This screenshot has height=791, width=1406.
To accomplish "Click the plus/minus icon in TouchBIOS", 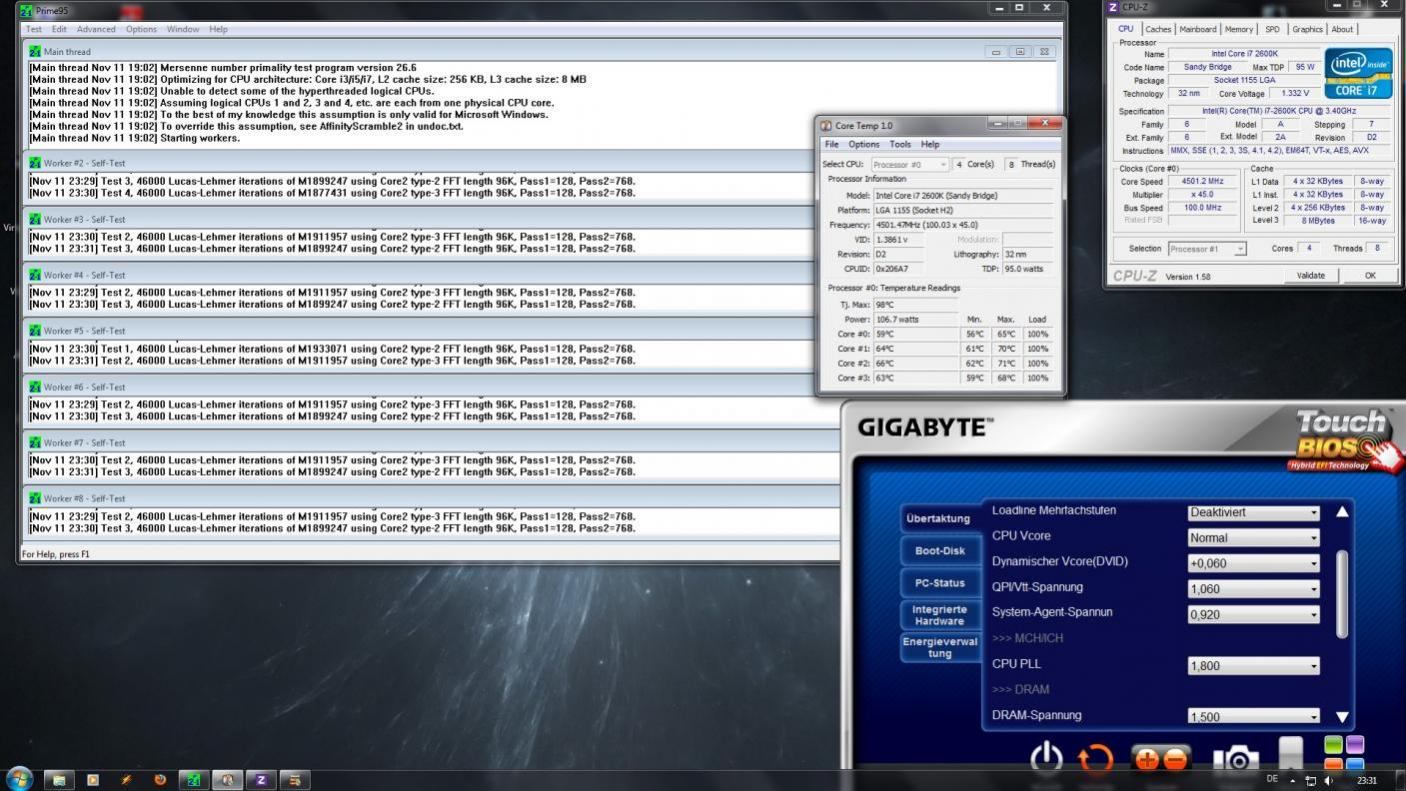I will pos(1161,760).
